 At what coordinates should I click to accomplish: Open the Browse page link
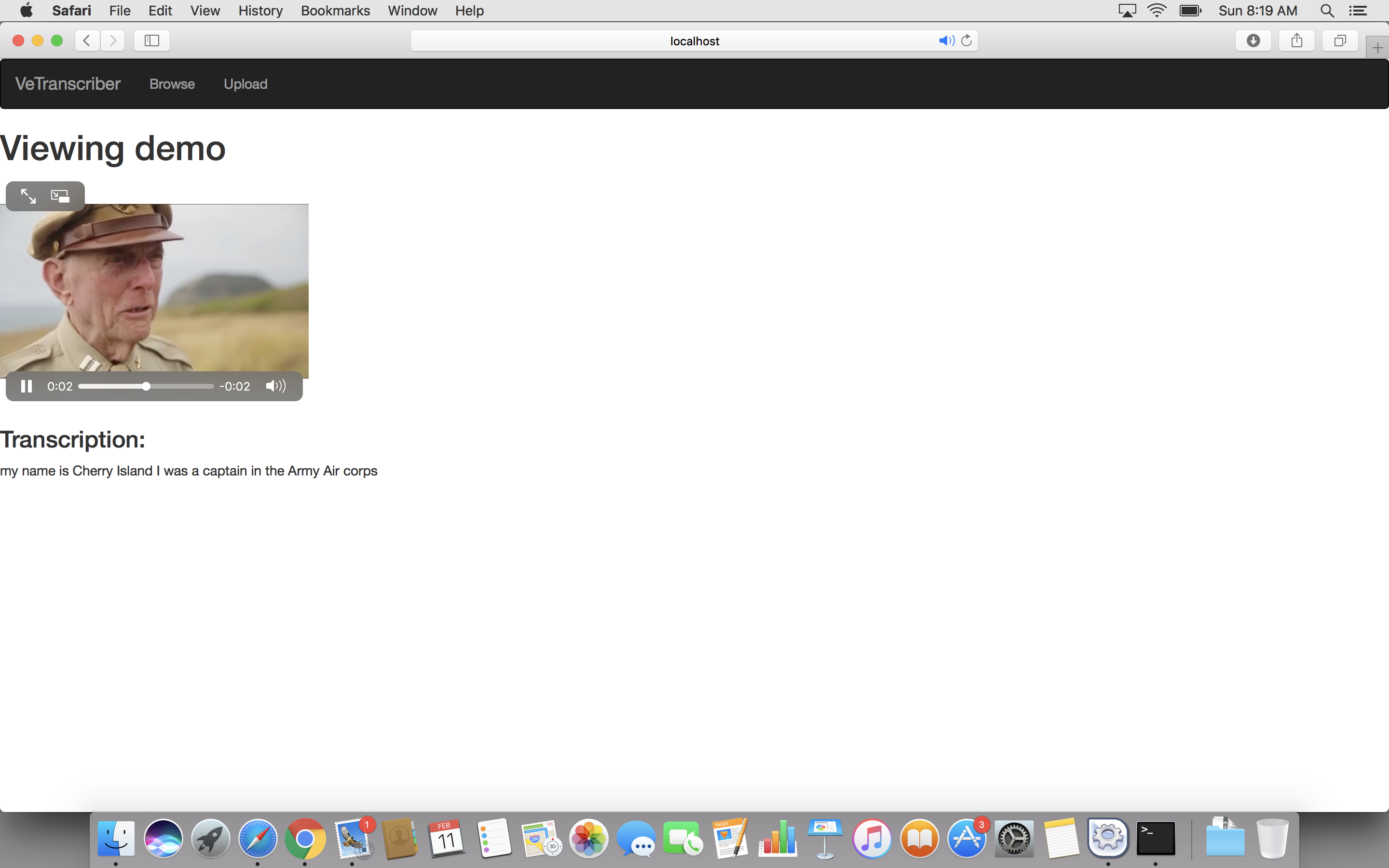pyautogui.click(x=172, y=84)
